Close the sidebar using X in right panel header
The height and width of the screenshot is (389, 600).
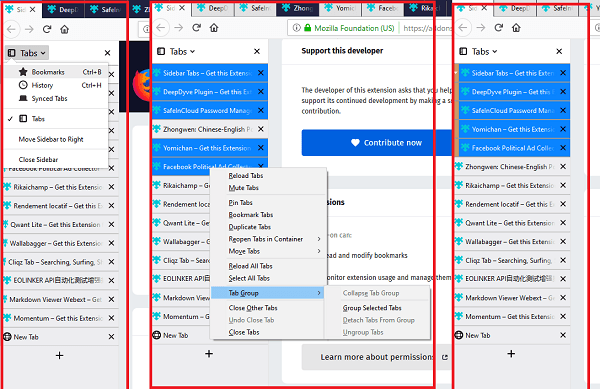[x=559, y=51]
